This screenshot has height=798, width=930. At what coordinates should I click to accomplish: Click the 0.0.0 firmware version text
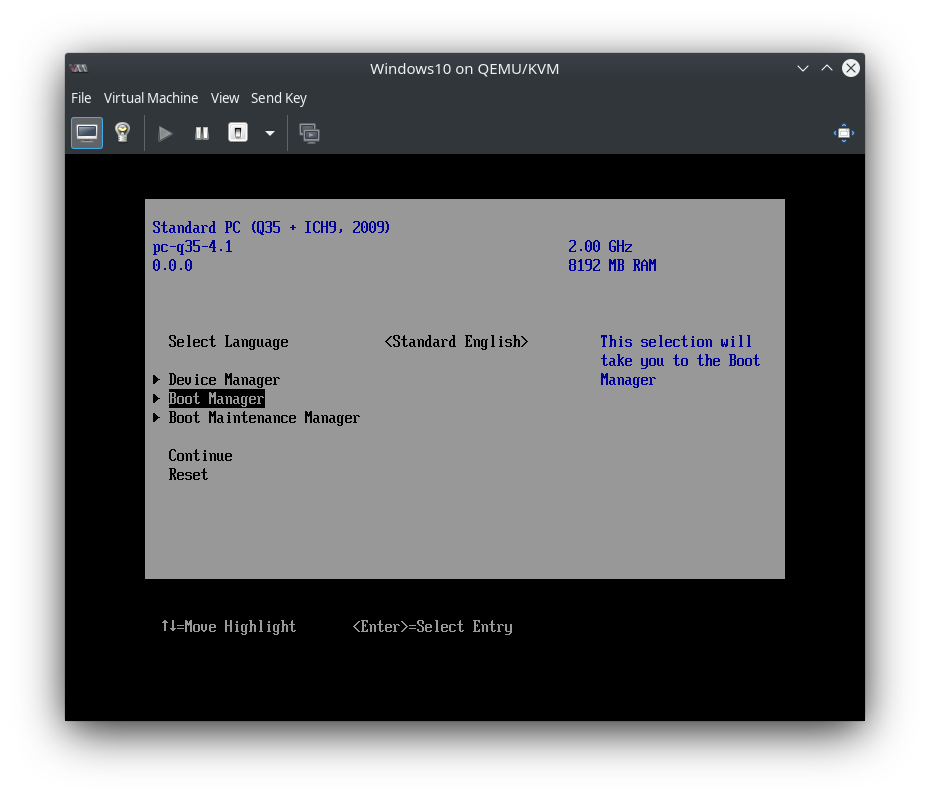(x=172, y=266)
